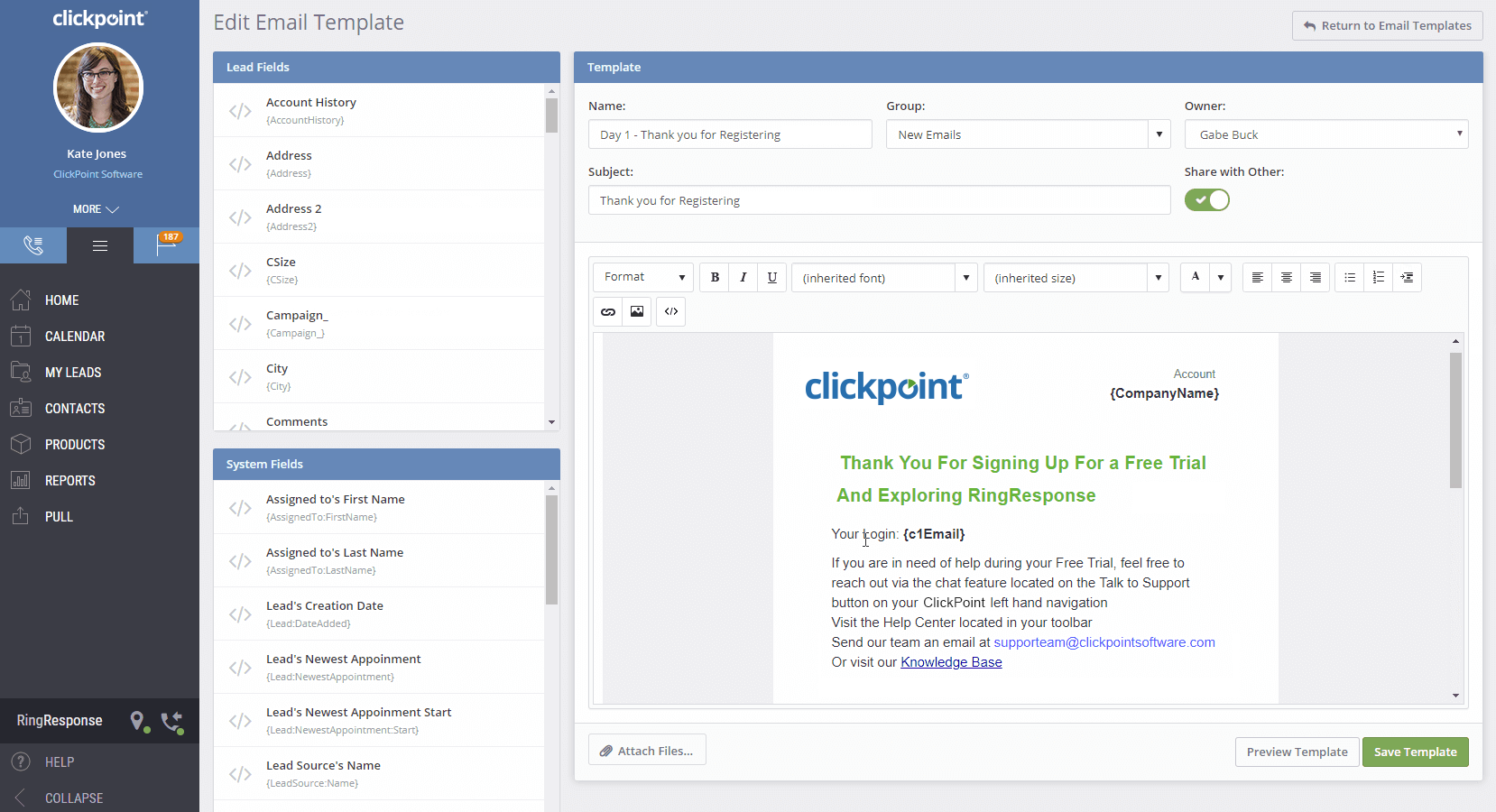Select Assigned to's Last Name field
Image resolution: width=1496 pixels, height=812 pixels.
coord(379,560)
